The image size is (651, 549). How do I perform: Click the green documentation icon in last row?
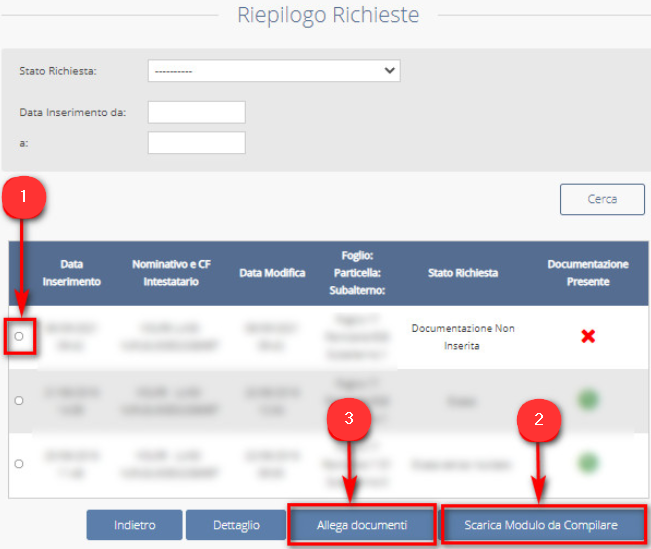(588, 464)
